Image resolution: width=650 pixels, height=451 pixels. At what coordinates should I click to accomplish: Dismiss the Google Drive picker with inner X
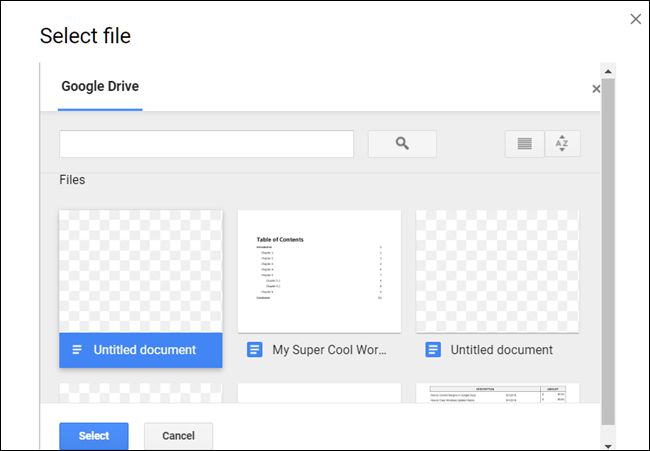pos(596,89)
